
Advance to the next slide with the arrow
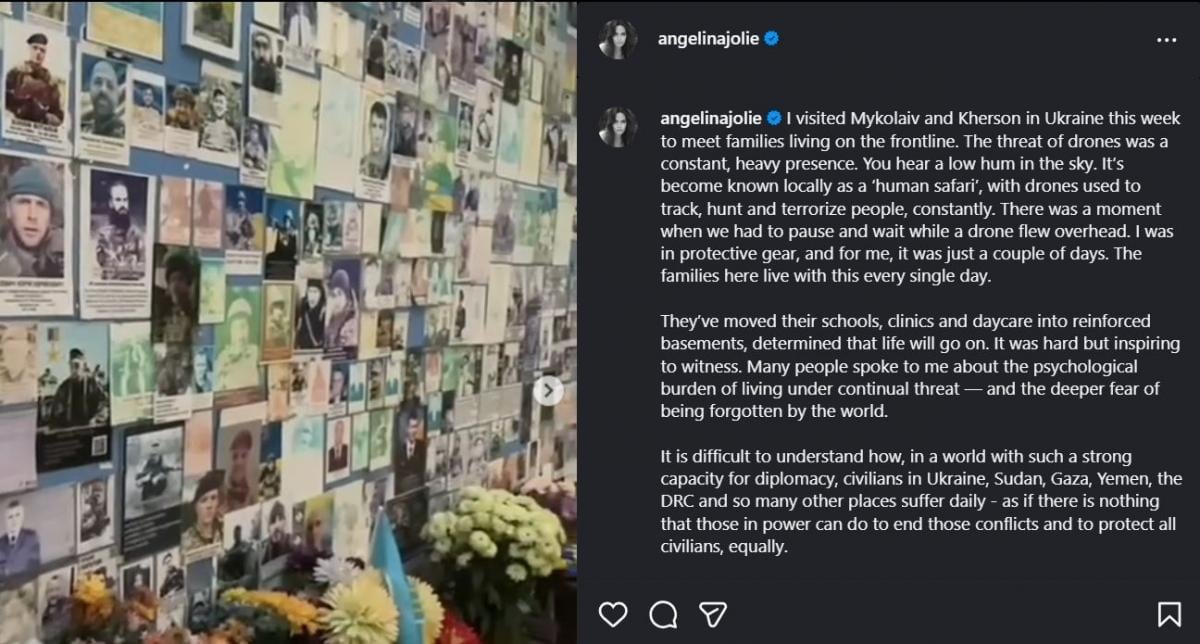point(548,390)
